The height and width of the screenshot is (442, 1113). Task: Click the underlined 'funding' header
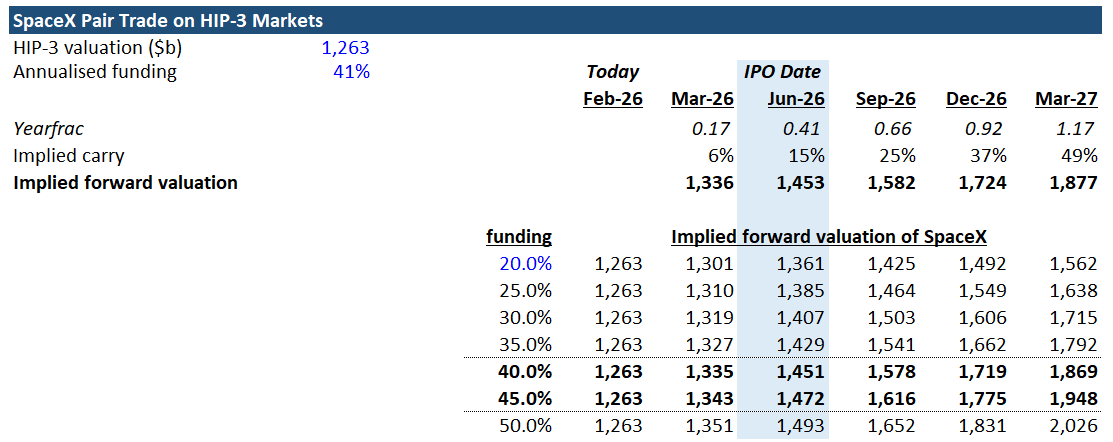[x=519, y=236]
